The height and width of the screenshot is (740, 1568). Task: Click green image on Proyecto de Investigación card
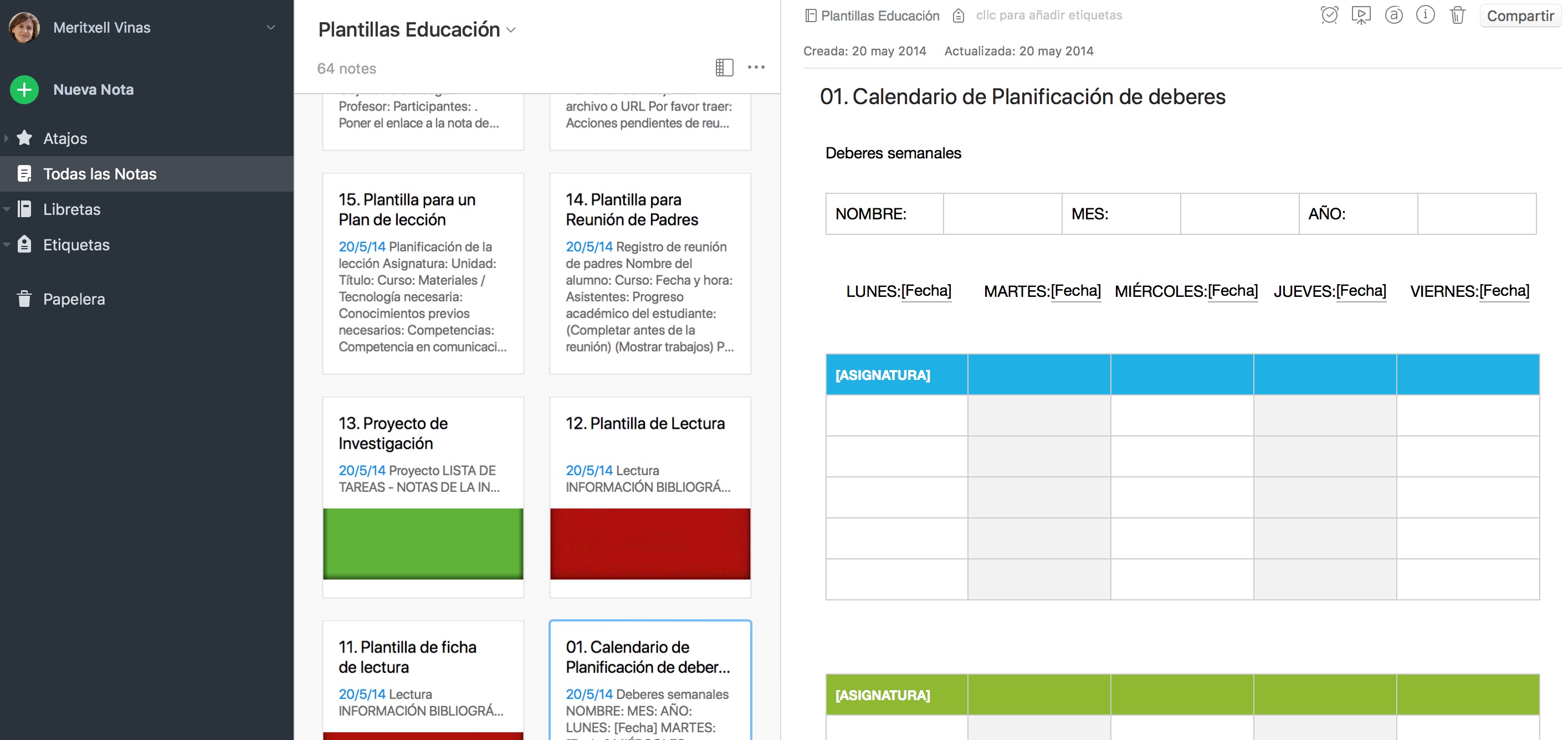coord(423,544)
